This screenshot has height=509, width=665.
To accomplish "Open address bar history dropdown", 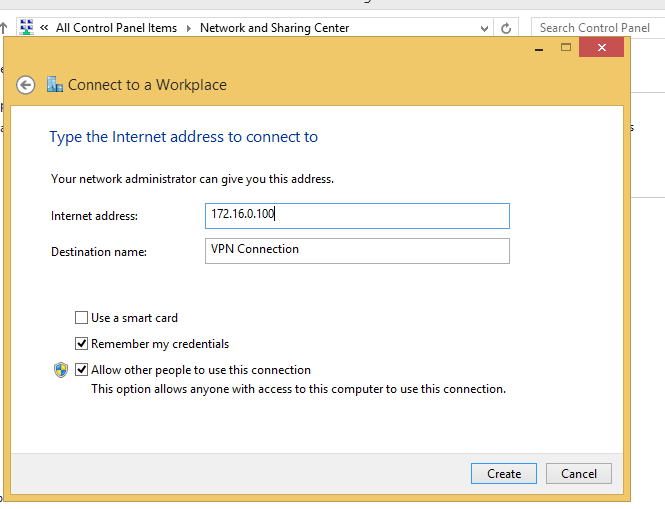I will click(484, 28).
